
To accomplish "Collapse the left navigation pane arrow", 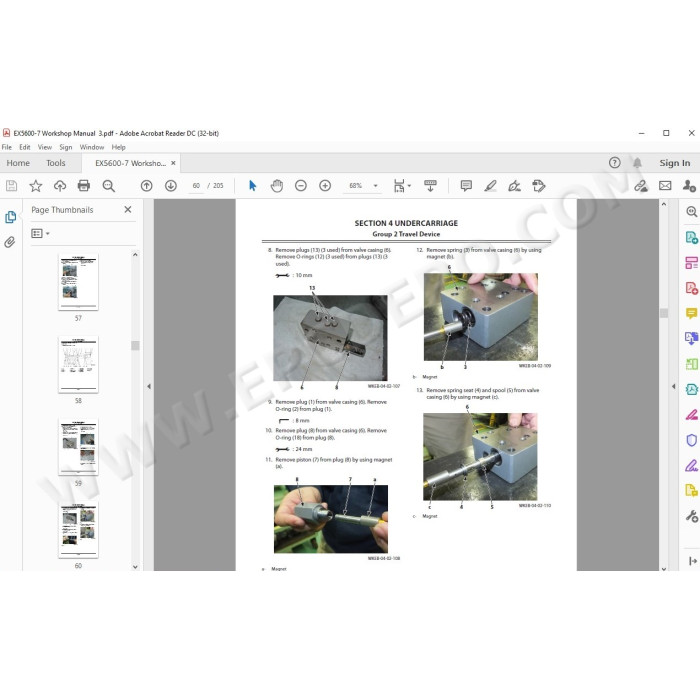I will 149,387.
